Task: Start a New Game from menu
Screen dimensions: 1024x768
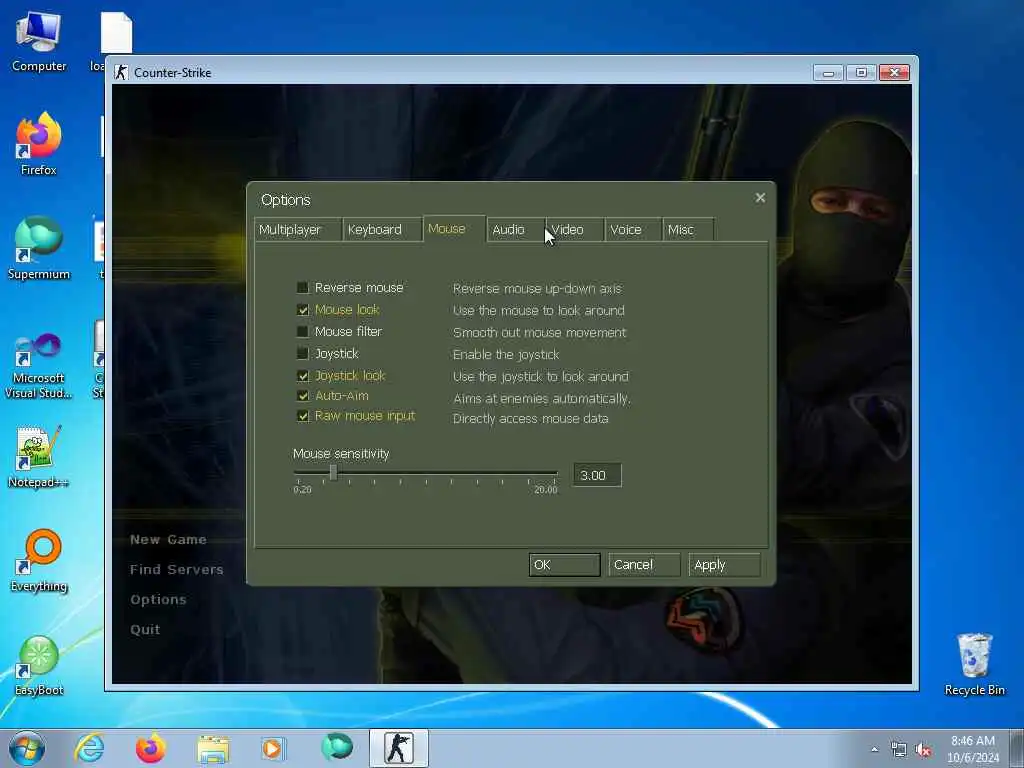Action: point(168,539)
